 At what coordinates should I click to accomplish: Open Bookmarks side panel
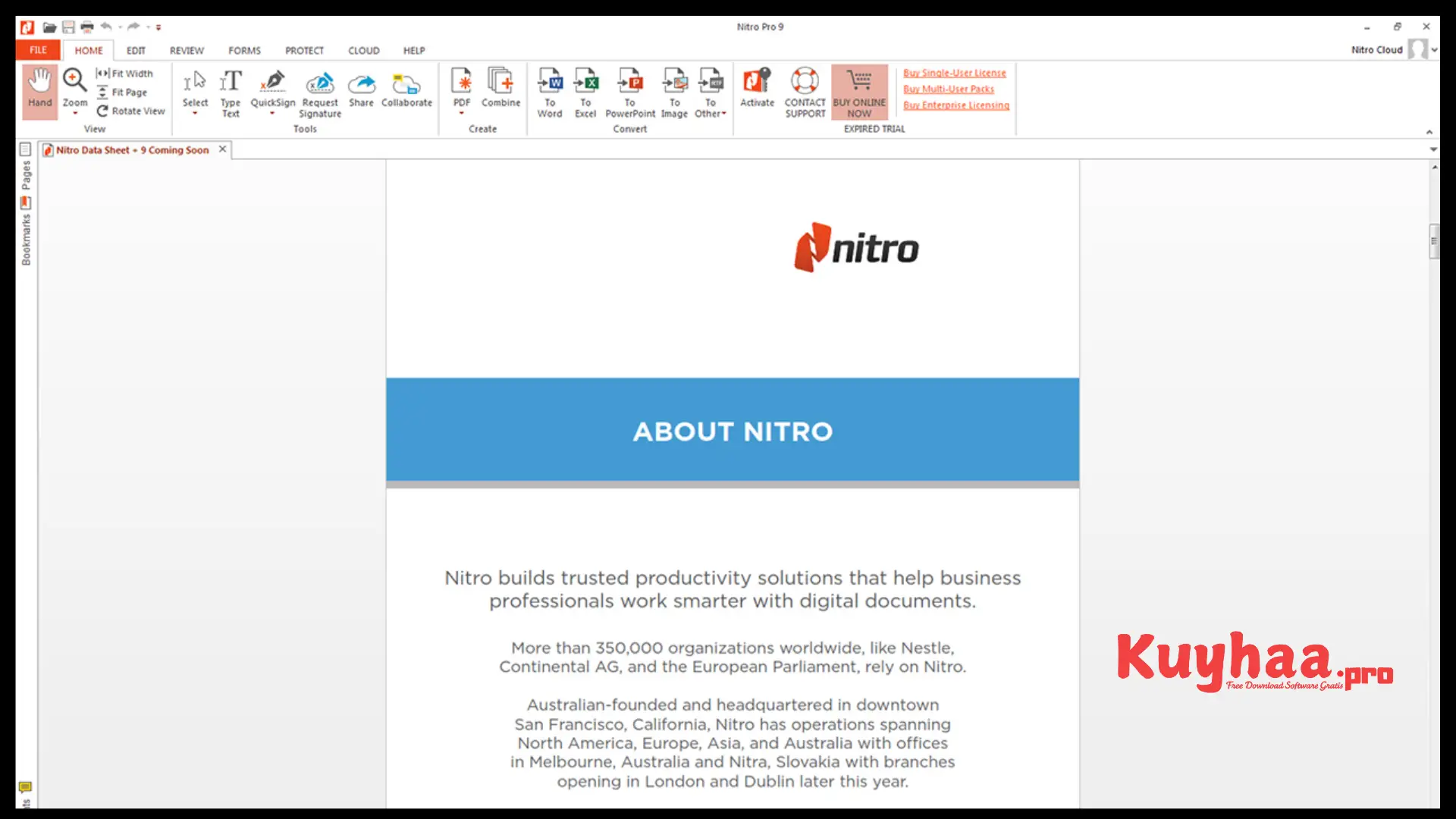pos(26,232)
